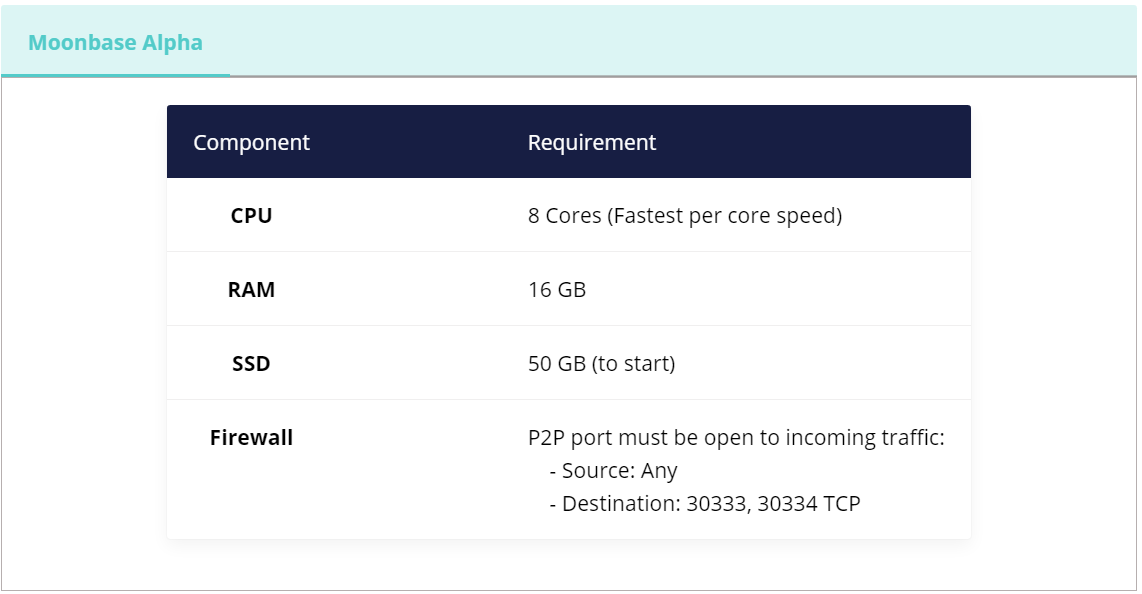Select the CPU row label
The width and height of the screenshot is (1142, 594).
click(x=251, y=215)
